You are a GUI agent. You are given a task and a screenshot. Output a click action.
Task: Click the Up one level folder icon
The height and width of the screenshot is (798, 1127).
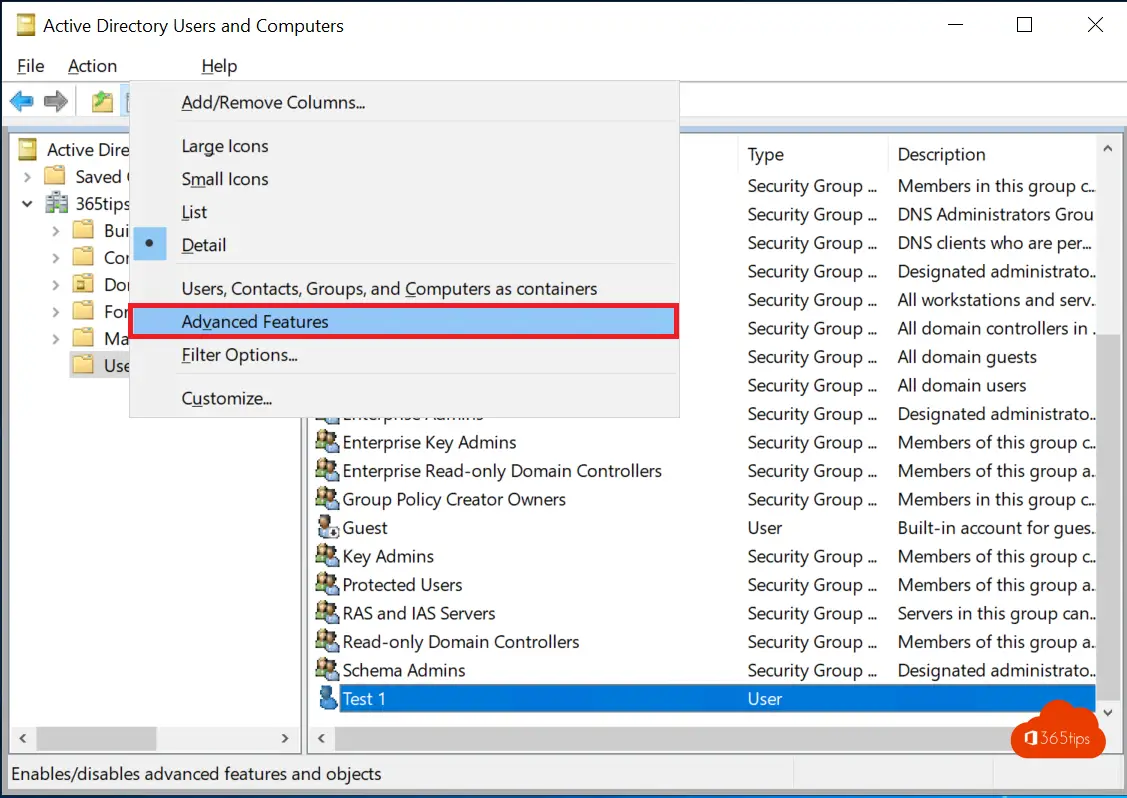pos(102,101)
